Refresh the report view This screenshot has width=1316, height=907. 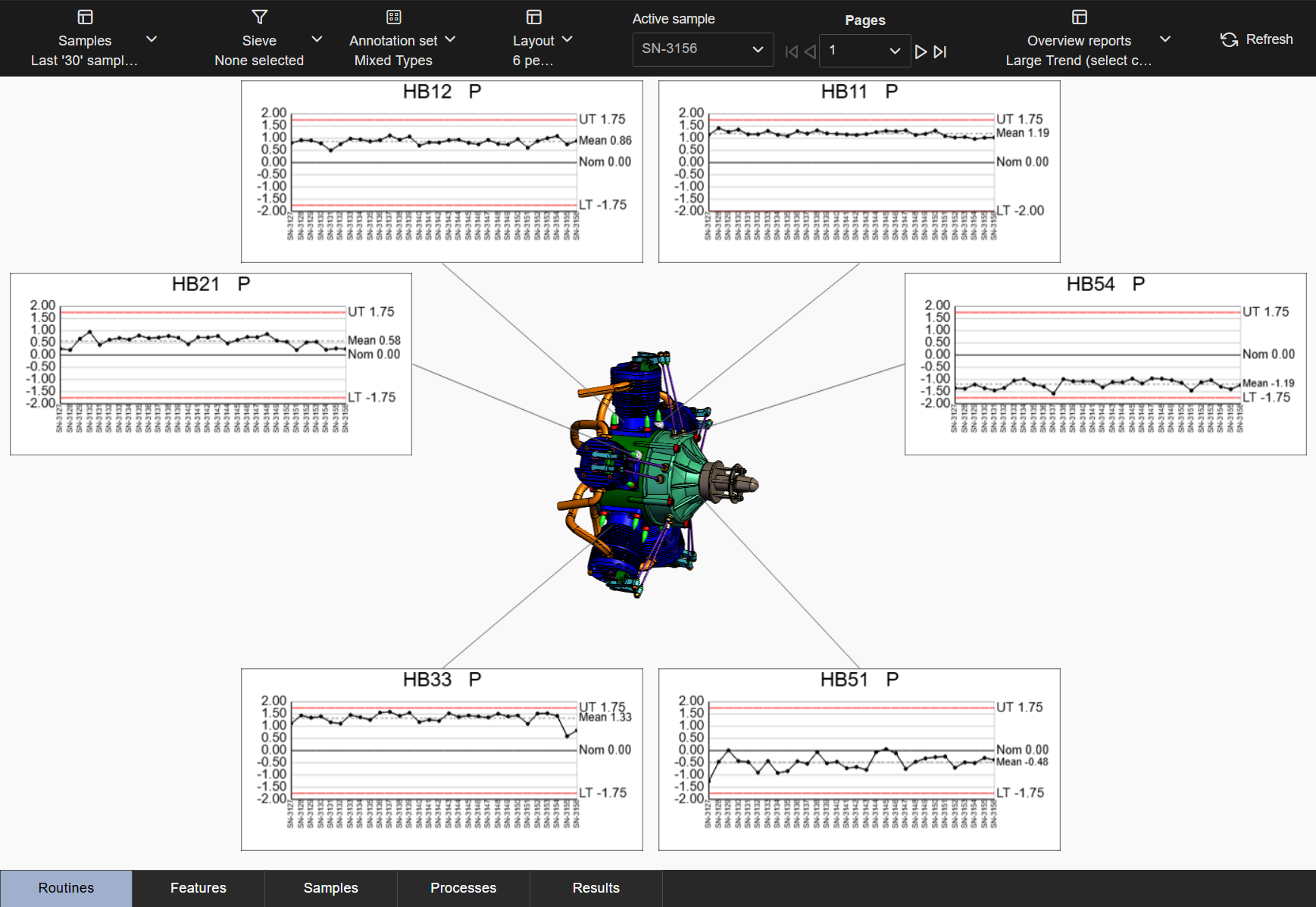(x=1256, y=39)
